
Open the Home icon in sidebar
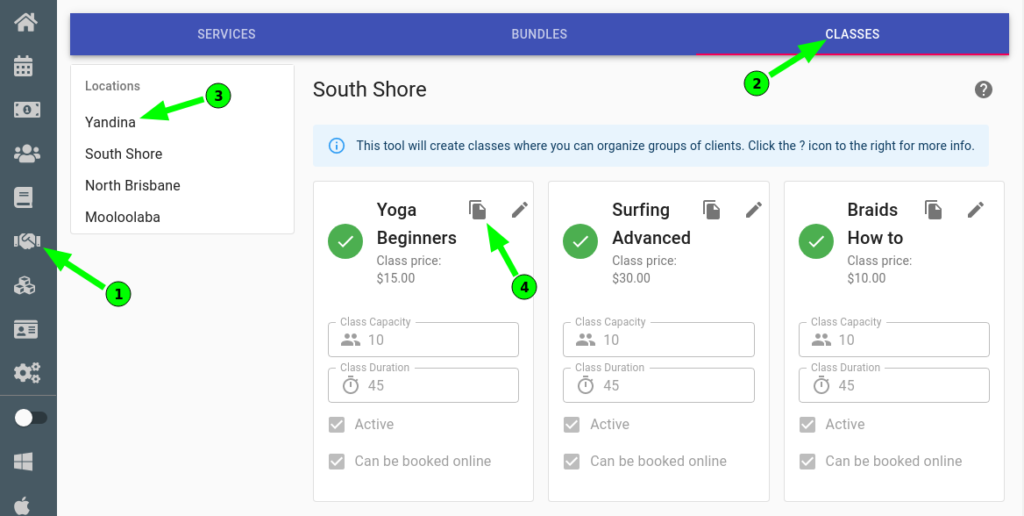26,23
